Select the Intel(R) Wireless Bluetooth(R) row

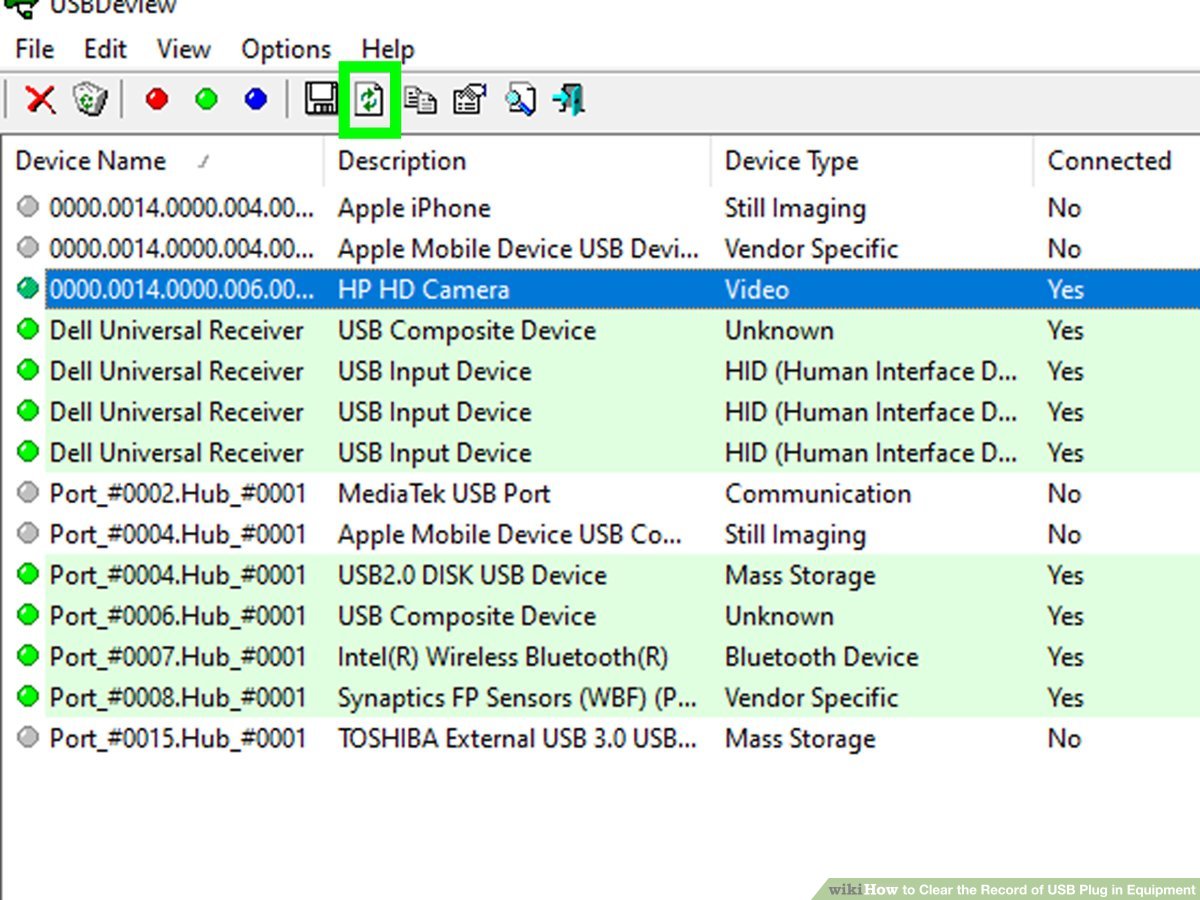(x=502, y=657)
